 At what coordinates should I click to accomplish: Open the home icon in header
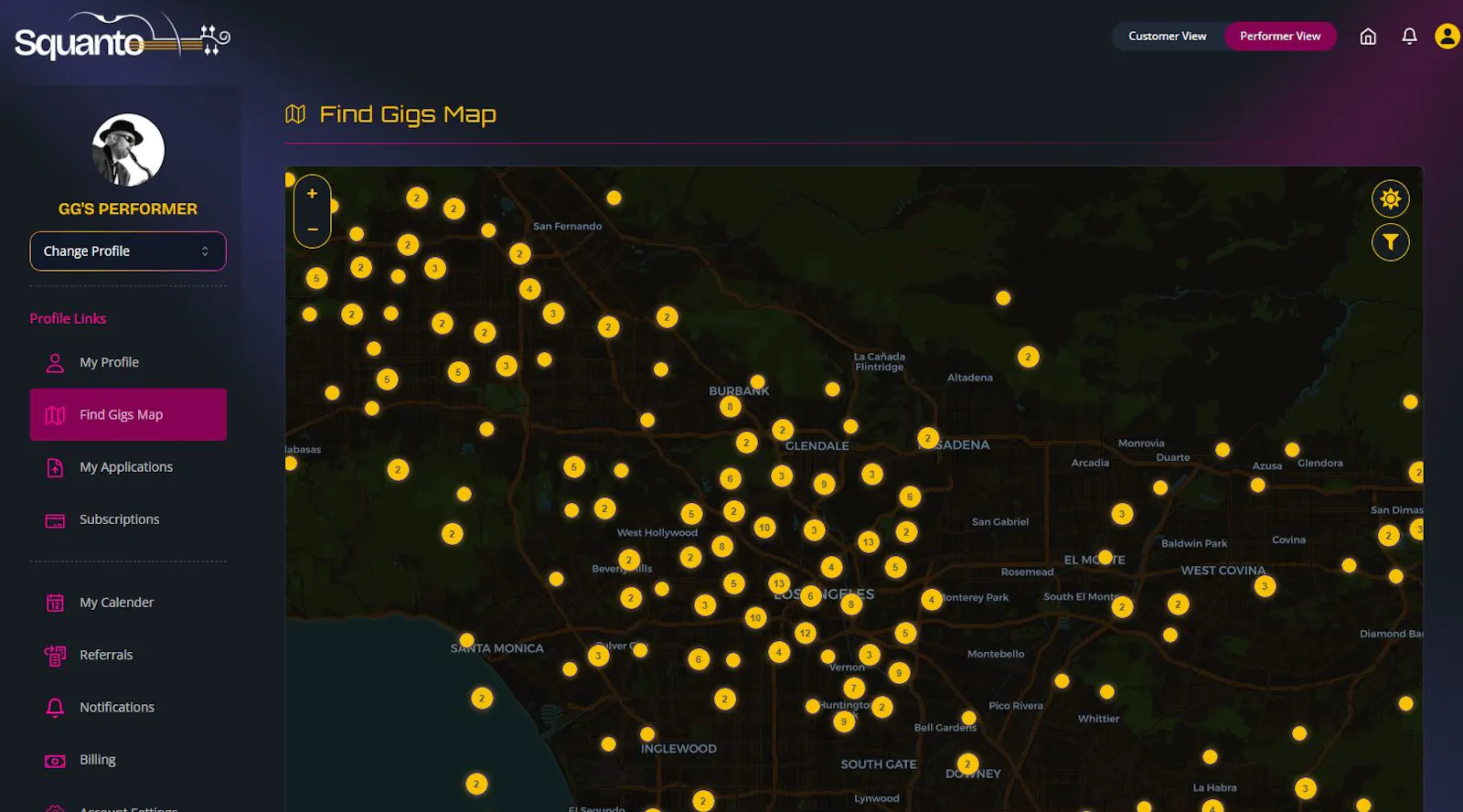1368,37
